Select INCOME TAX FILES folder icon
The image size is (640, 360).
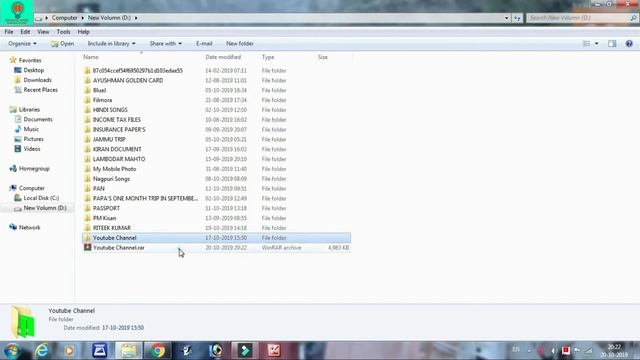coord(87,120)
